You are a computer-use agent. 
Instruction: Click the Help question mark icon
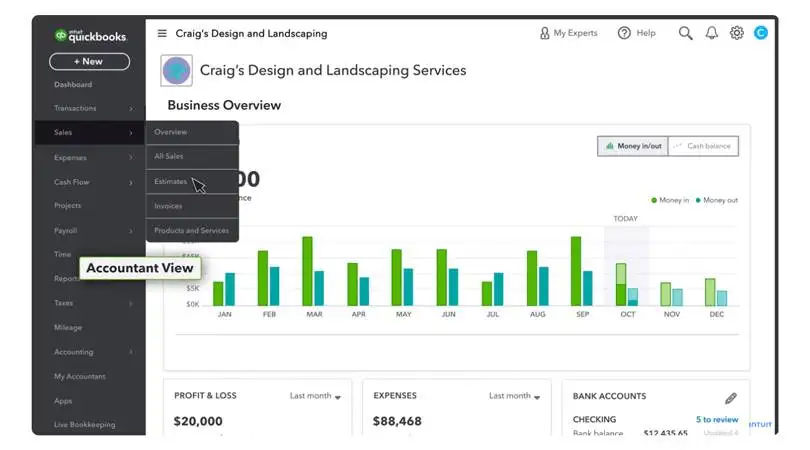(x=624, y=33)
